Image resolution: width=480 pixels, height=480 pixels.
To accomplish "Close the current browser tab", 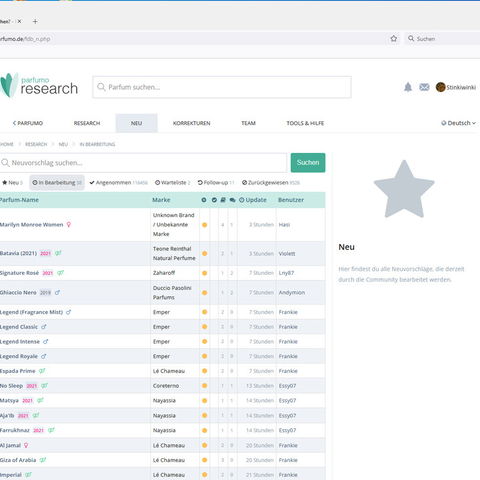I will pos(19,21).
